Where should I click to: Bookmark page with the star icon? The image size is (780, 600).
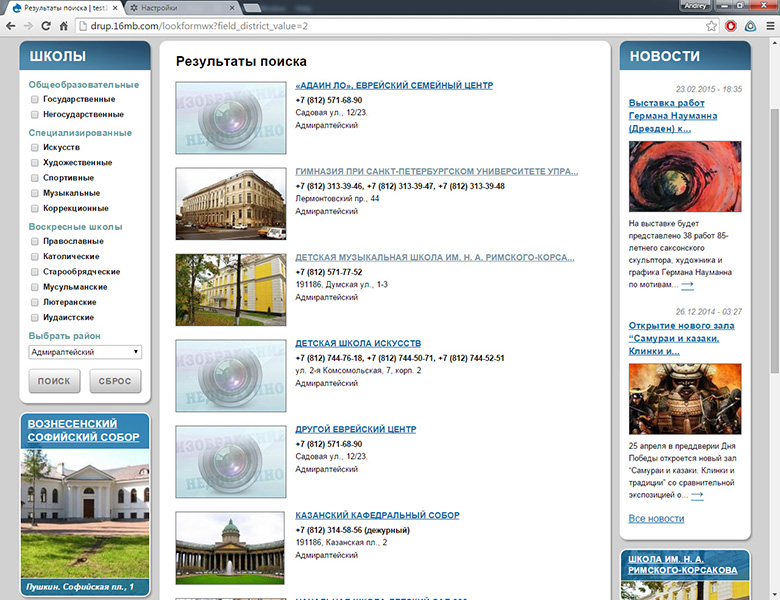pyautogui.click(x=712, y=26)
